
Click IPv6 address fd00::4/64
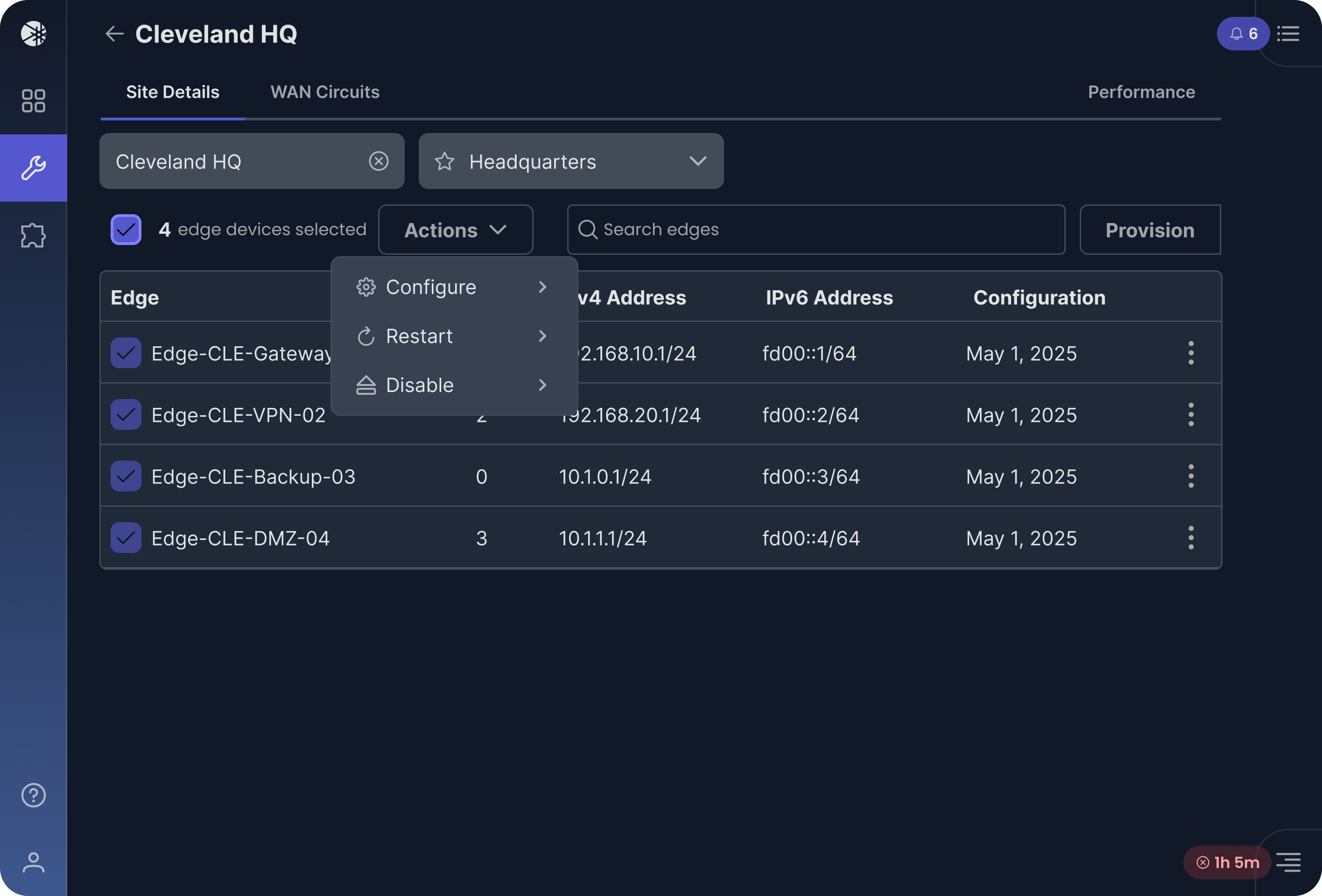pos(810,538)
